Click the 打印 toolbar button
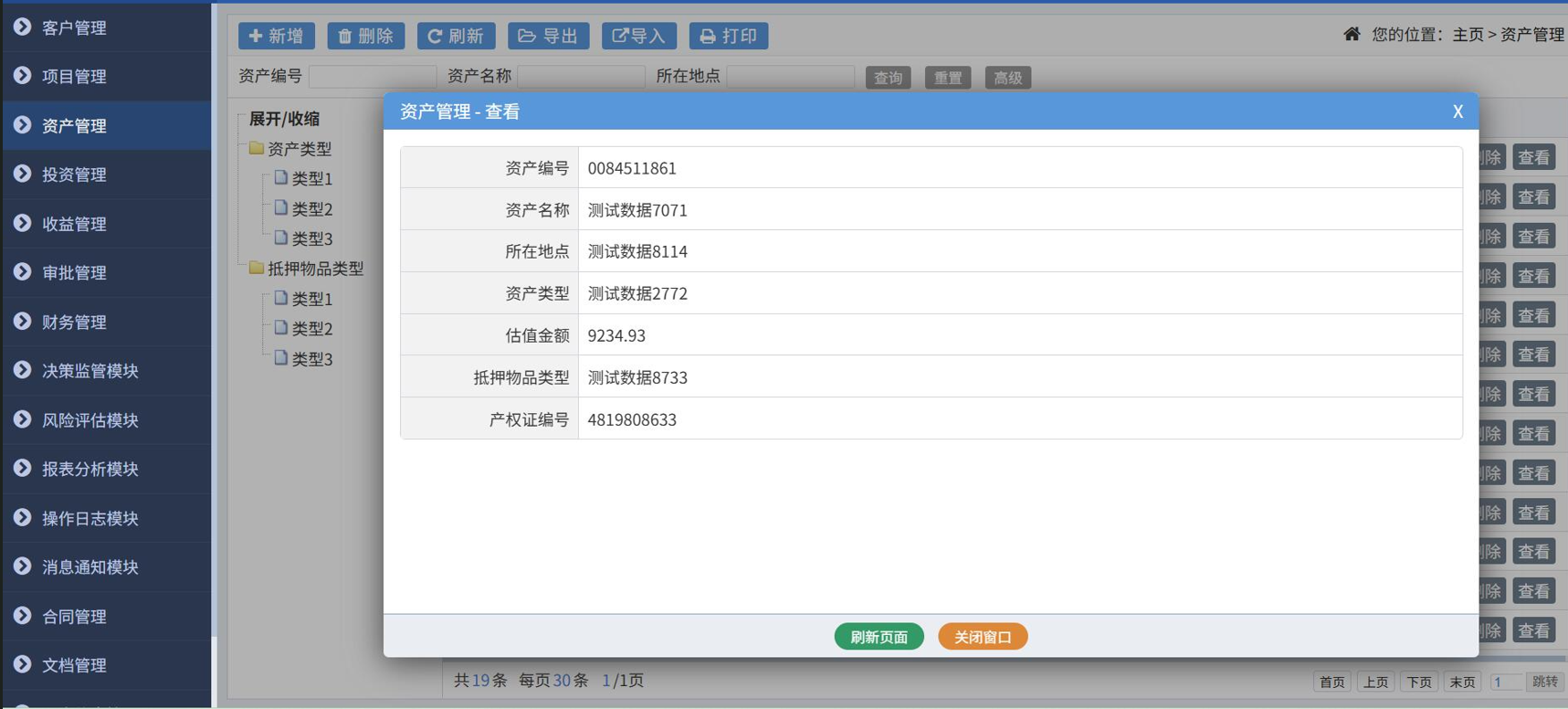This screenshot has height=709, width=1568. [x=729, y=36]
